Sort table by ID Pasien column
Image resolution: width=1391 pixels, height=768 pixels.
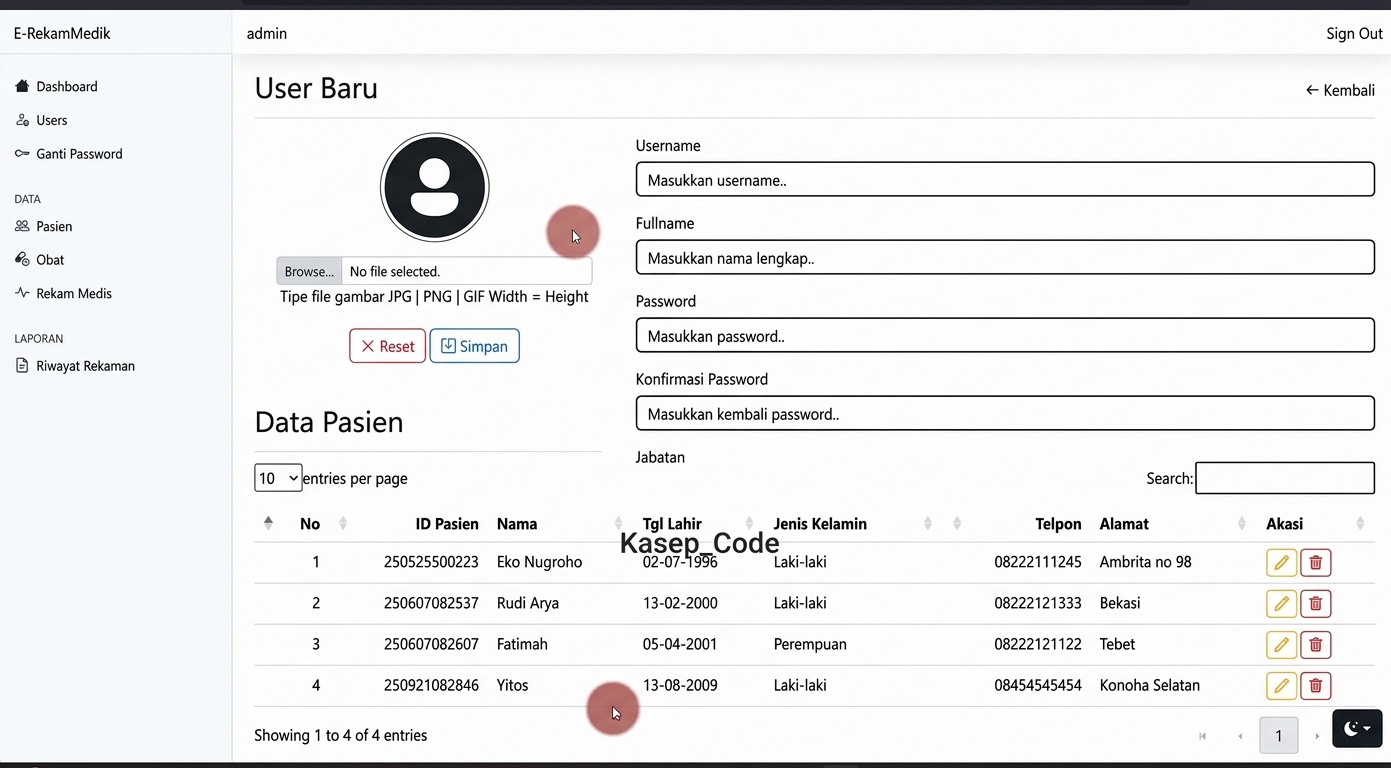[x=447, y=524]
